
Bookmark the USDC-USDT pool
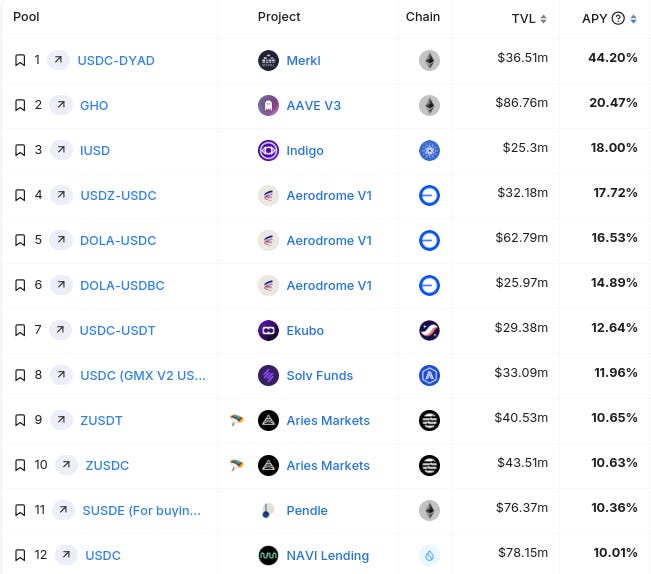[20, 330]
